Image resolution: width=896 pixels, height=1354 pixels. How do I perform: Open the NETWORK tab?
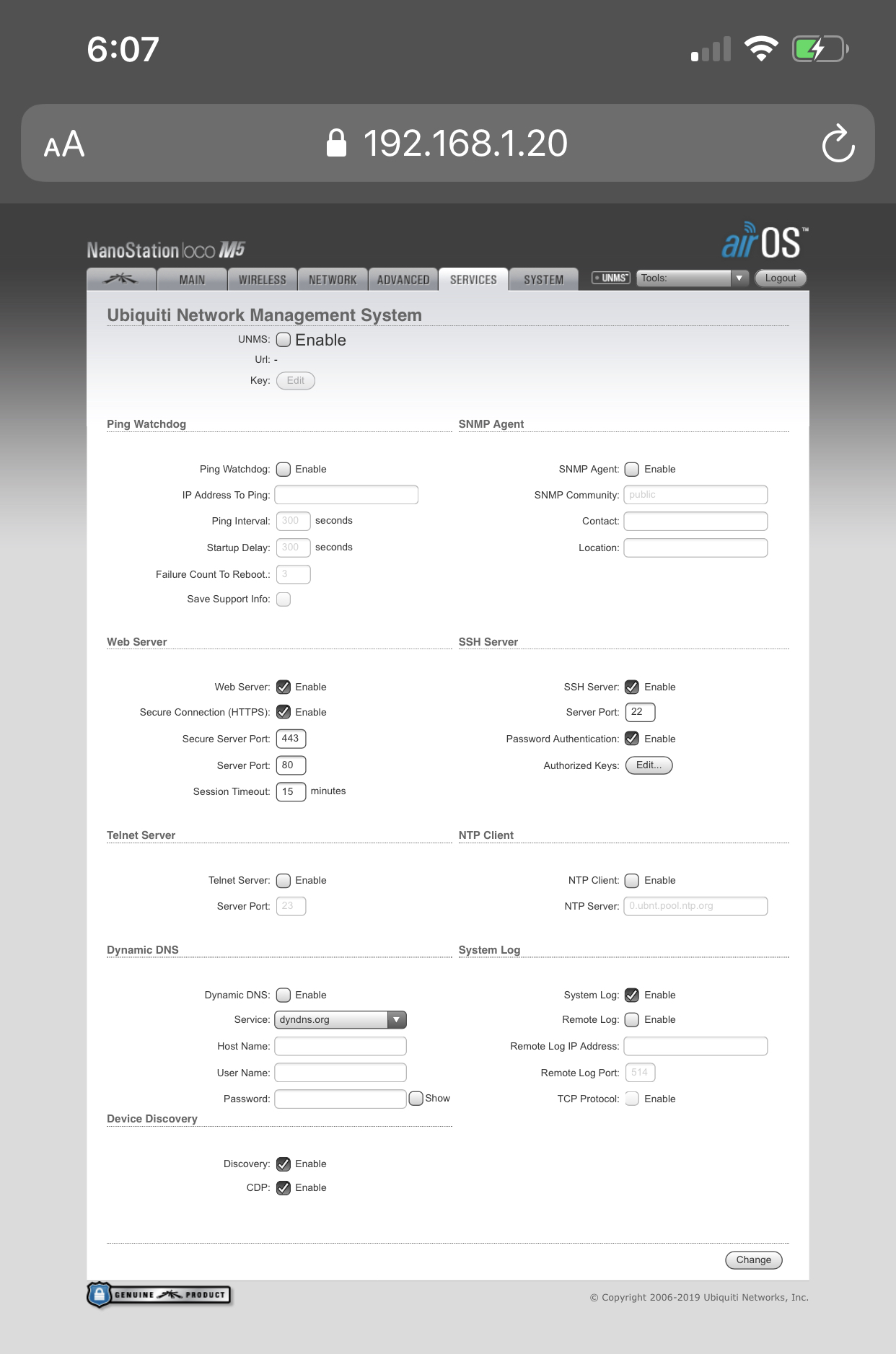[333, 279]
